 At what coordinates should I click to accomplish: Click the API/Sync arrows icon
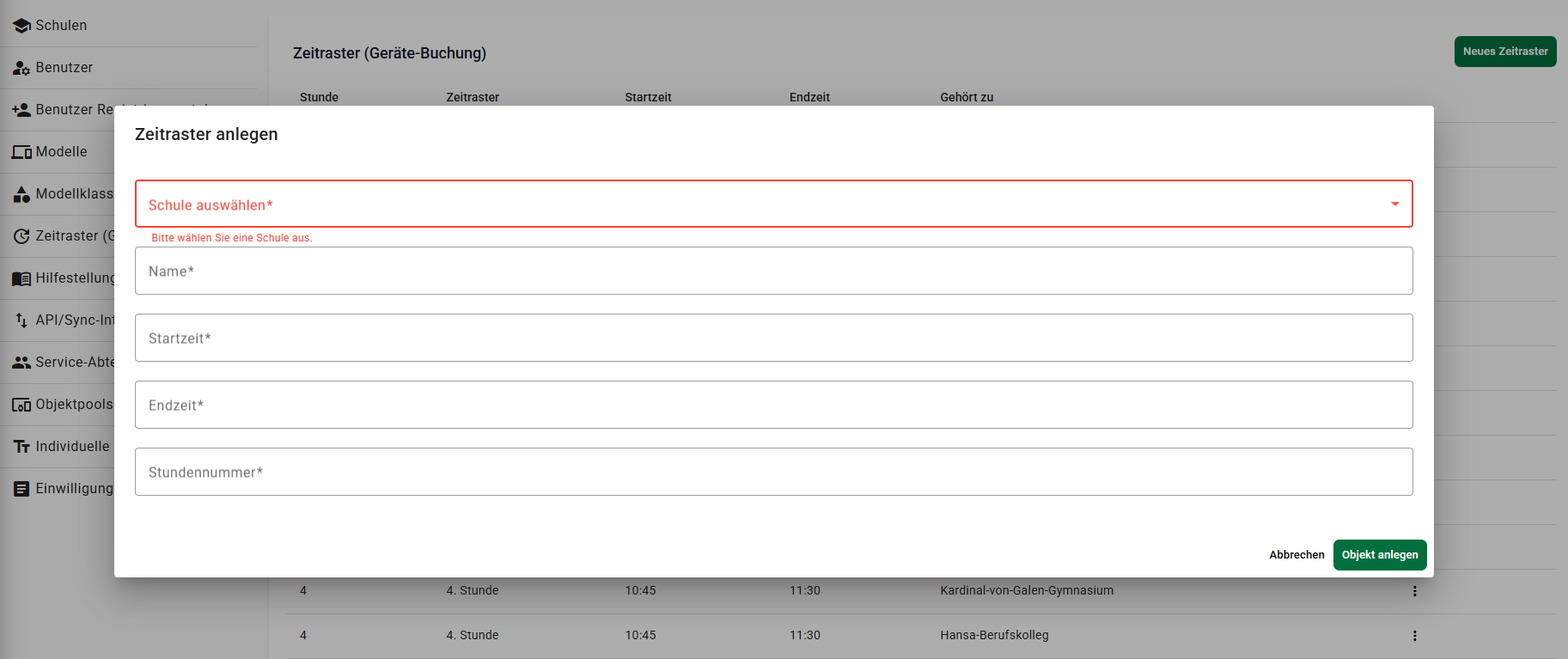point(21,320)
